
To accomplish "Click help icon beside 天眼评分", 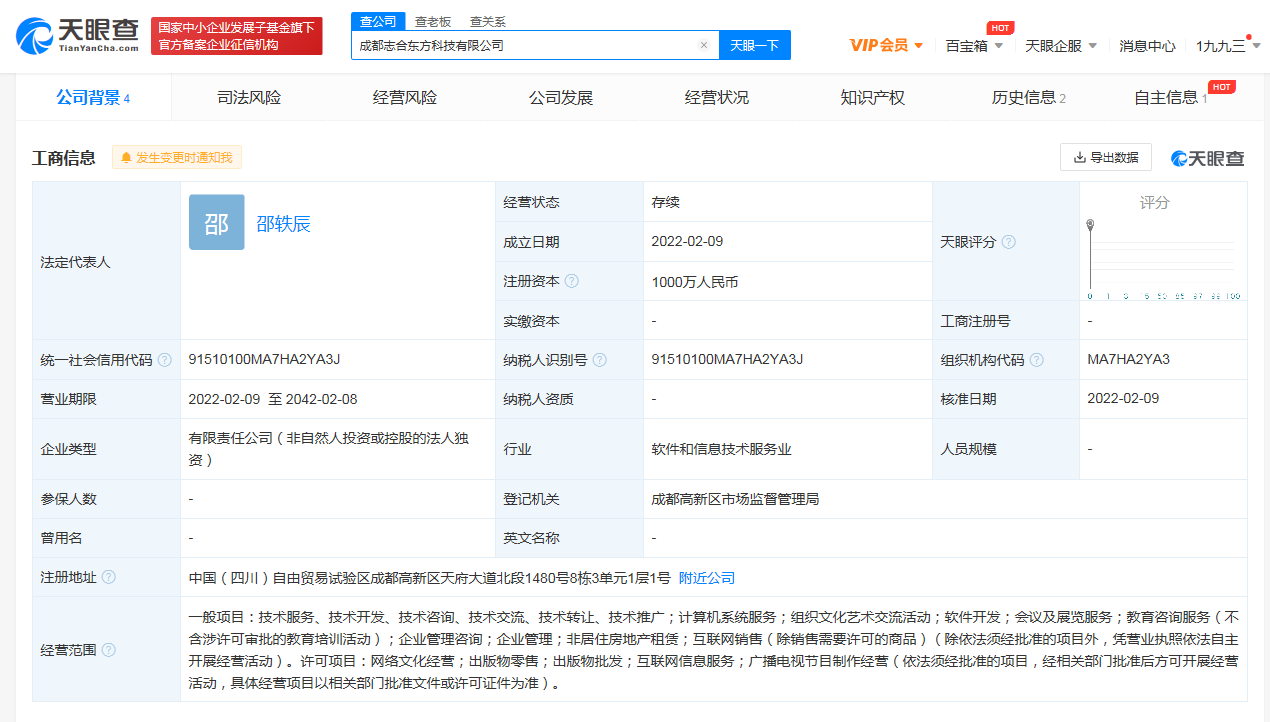I will (x=1009, y=242).
